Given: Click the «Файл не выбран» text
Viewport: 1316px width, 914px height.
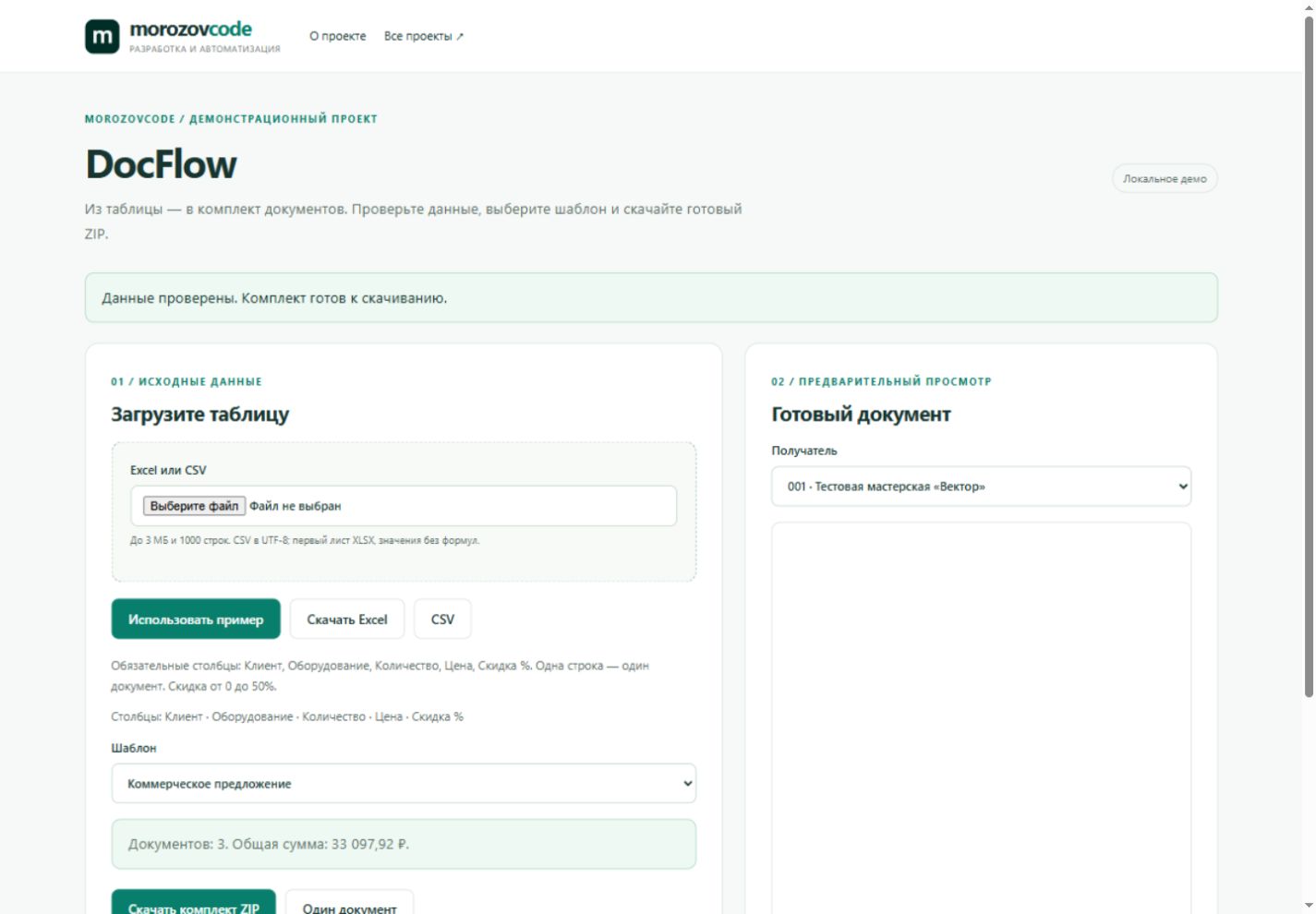Looking at the screenshot, I should (296, 506).
